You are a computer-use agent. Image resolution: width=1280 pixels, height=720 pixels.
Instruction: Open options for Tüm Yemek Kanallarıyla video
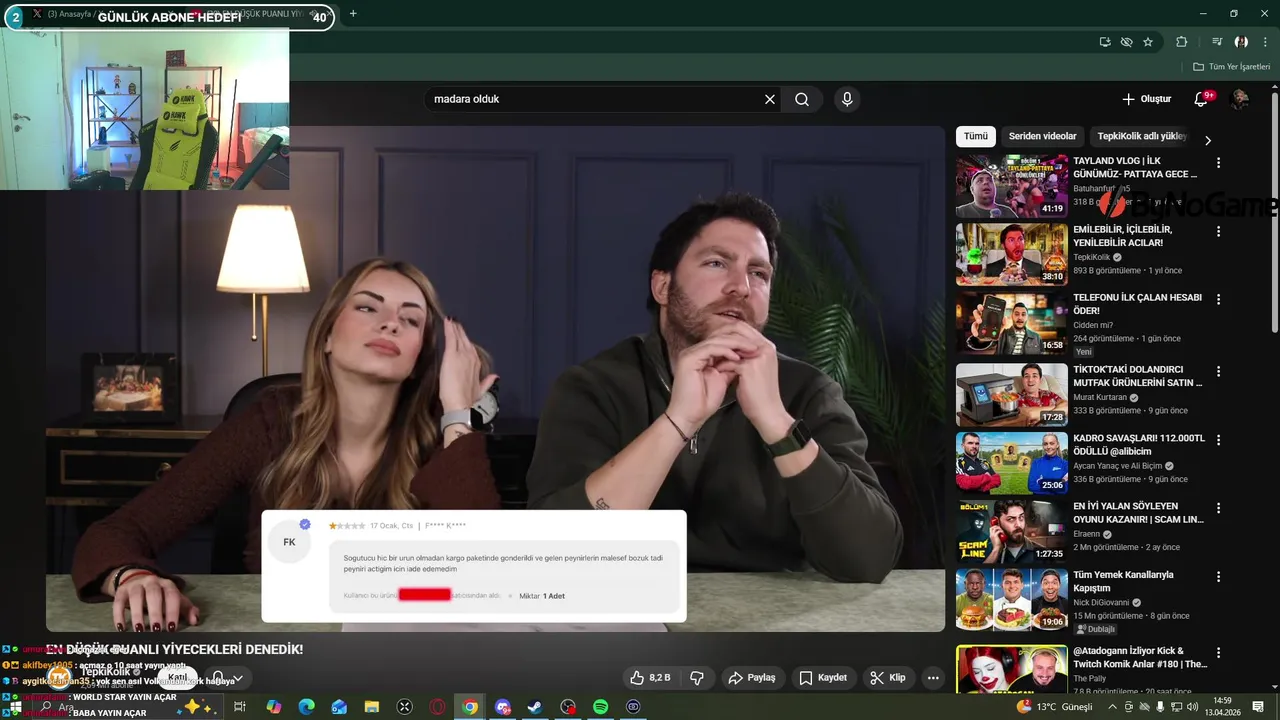(1218, 577)
